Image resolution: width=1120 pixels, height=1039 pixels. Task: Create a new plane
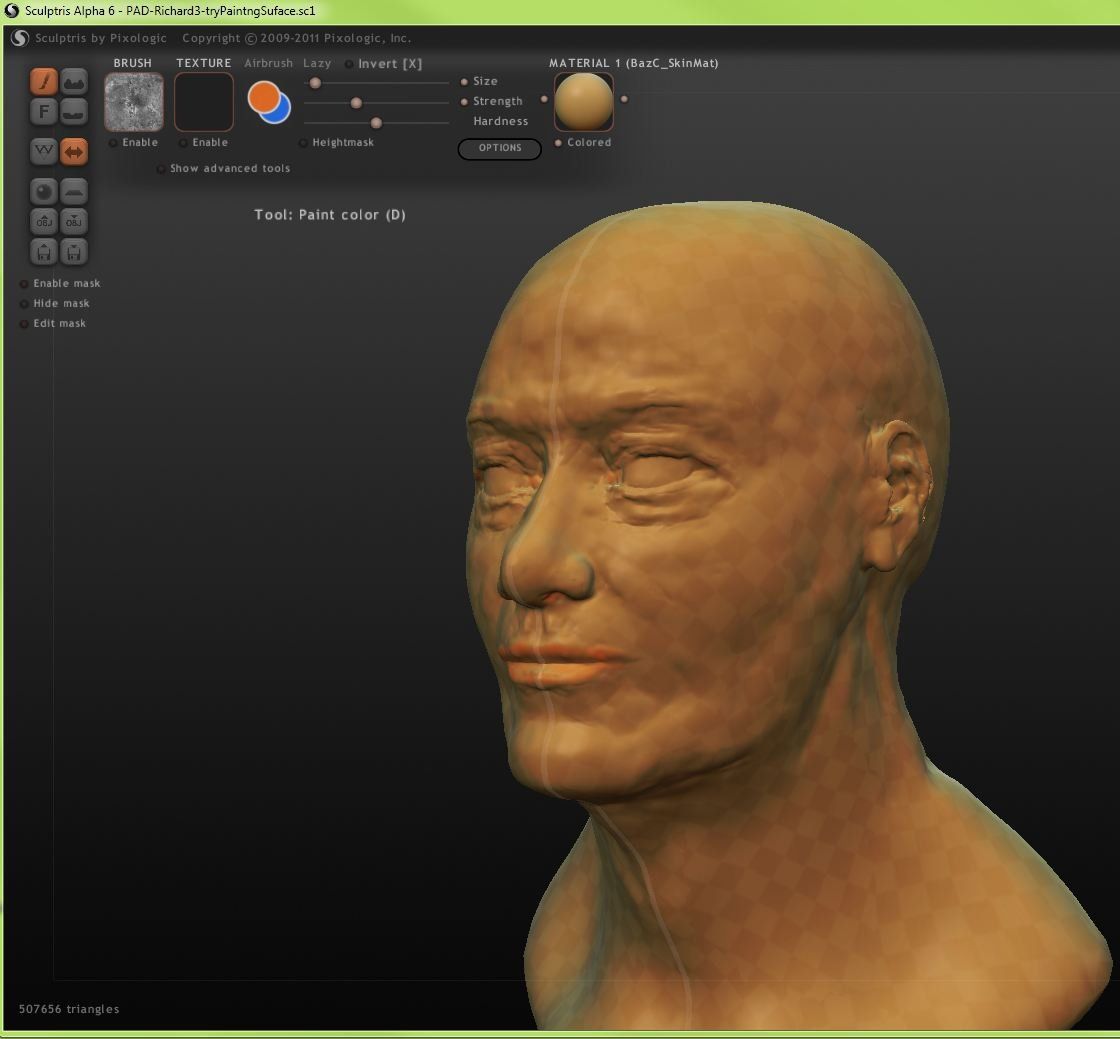coord(74,191)
